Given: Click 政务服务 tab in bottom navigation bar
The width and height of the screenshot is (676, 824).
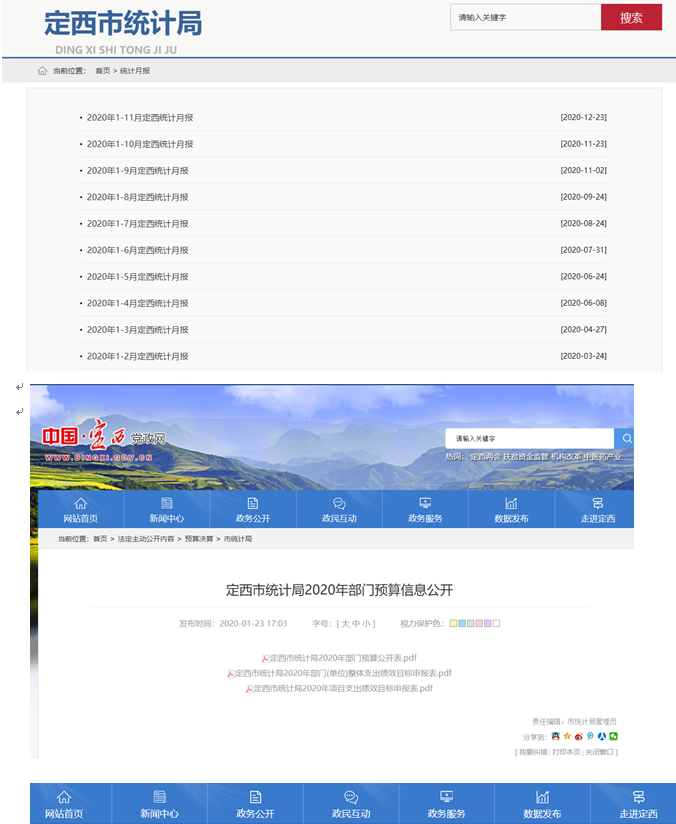Looking at the screenshot, I should 446,803.
